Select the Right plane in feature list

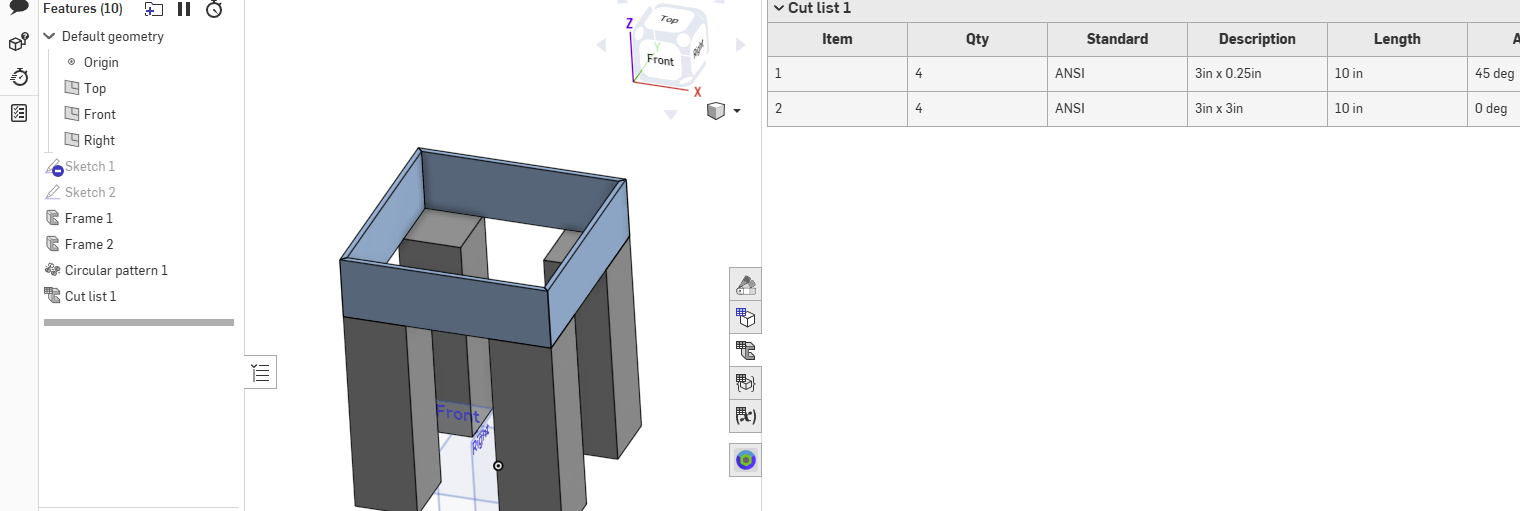[x=99, y=140]
